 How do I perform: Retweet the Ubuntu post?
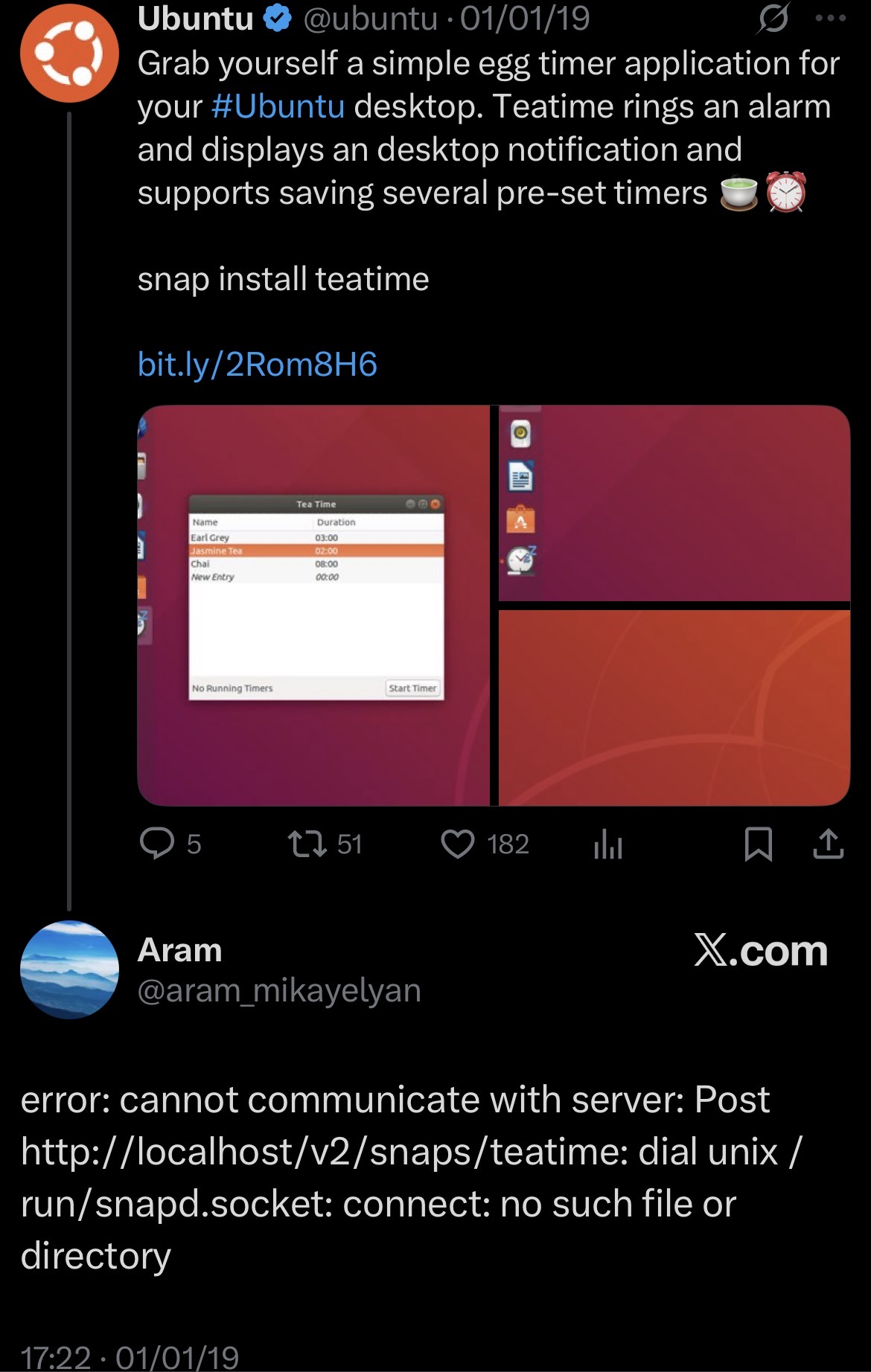pos(307,844)
